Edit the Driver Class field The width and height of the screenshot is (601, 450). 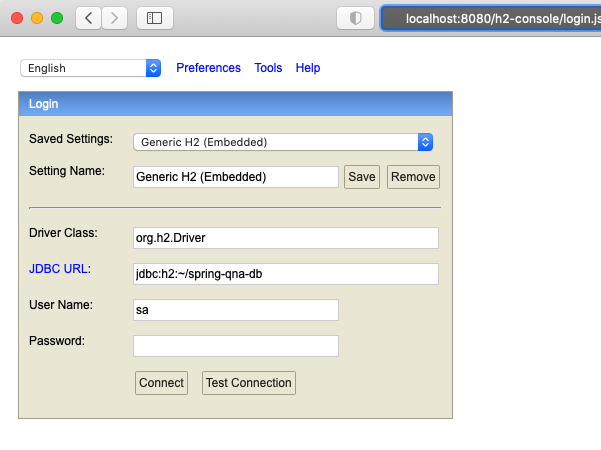coord(286,238)
